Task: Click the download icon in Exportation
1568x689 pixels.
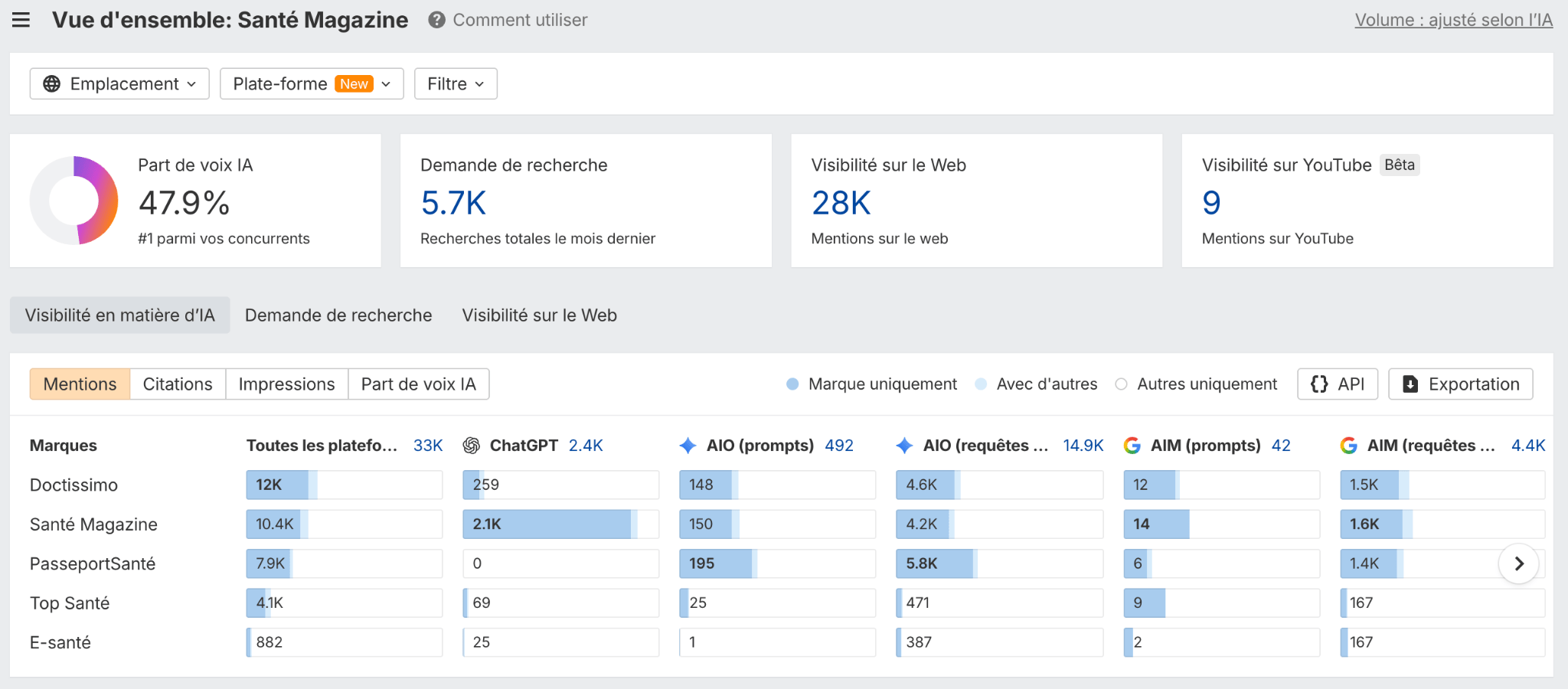Action: tap(1410, 384)
